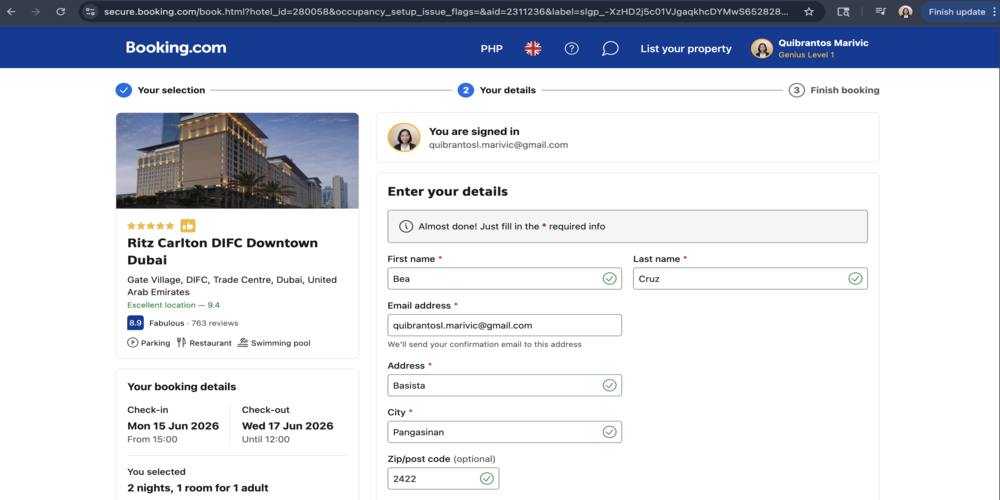1000x500 pixels.
Task: Click green checkmark in Last name field
Action: pos(855,279)
